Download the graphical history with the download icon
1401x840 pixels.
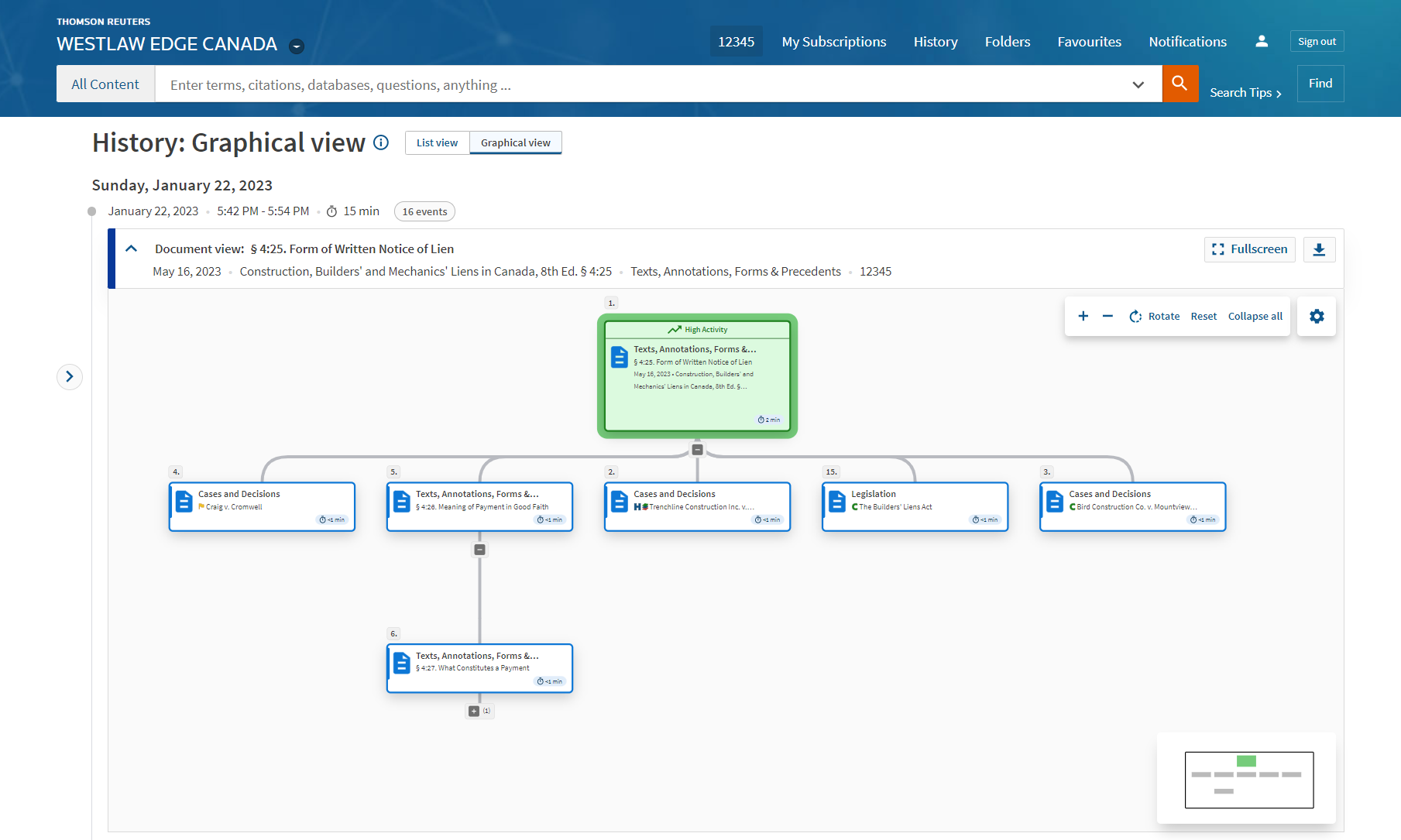1320,249
